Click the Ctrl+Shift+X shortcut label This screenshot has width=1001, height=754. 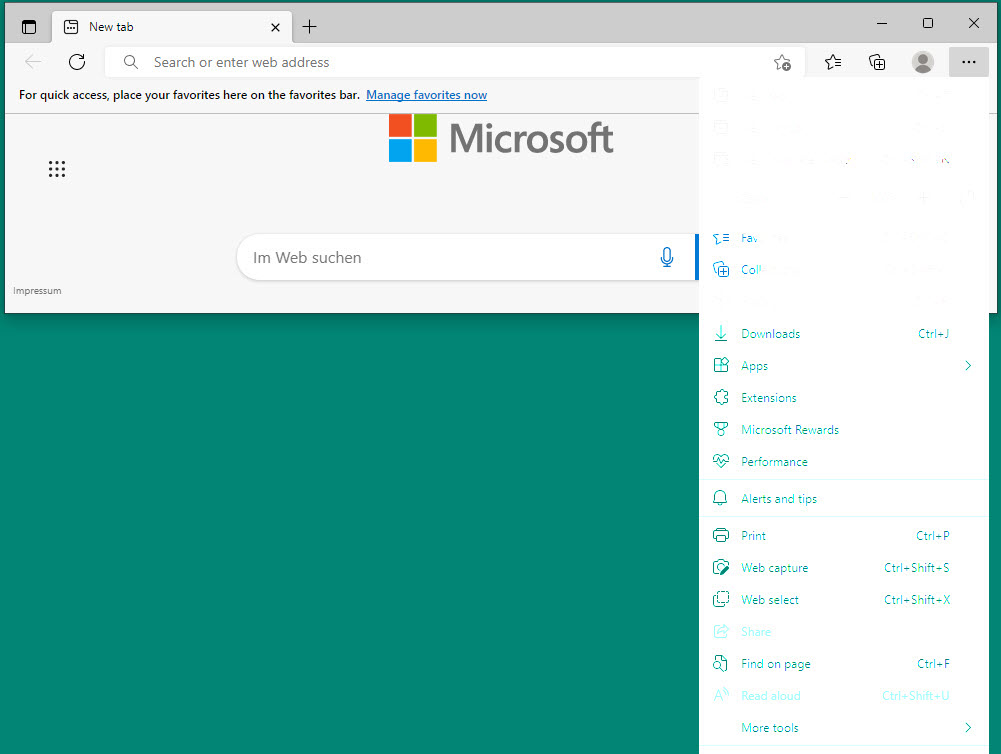(917, 599)
